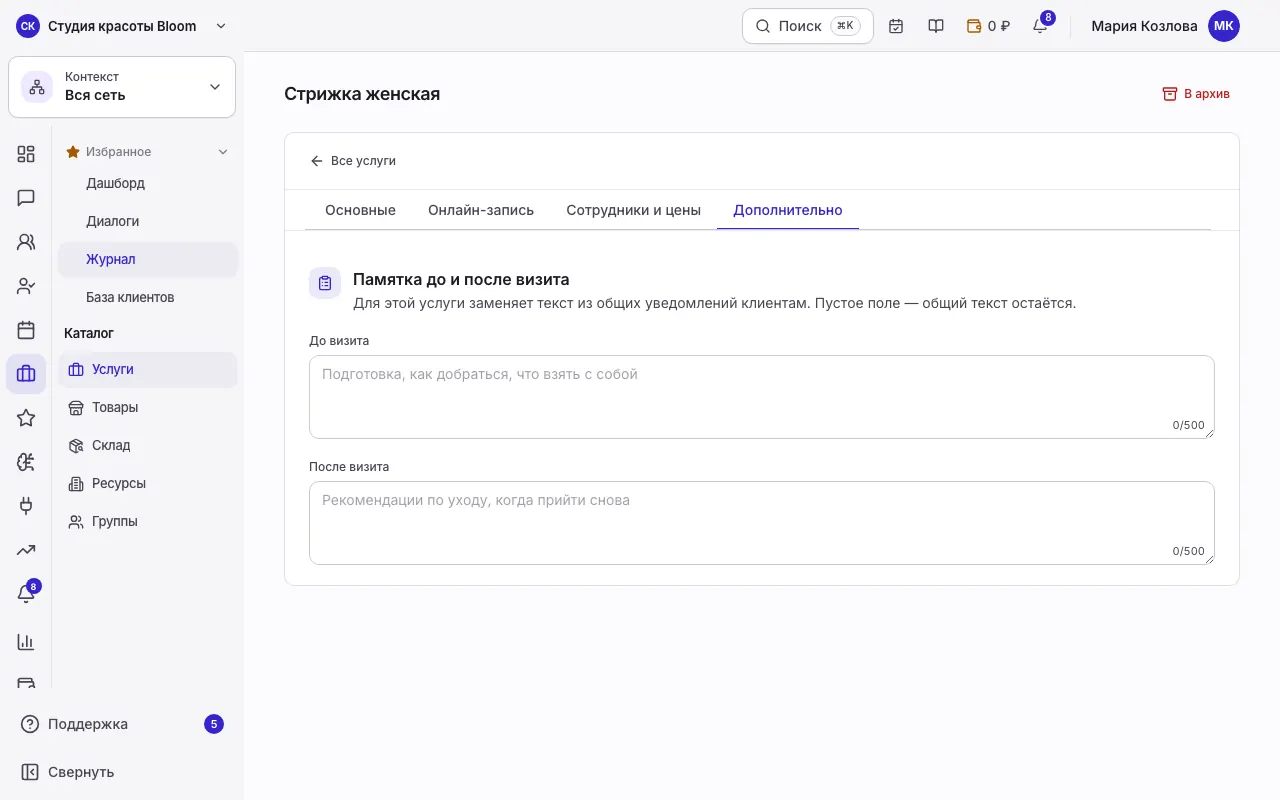Go to Дашборд in the sidebar
The height and width of the screenshot is (800, 1280).
click(x=148, y=183)
